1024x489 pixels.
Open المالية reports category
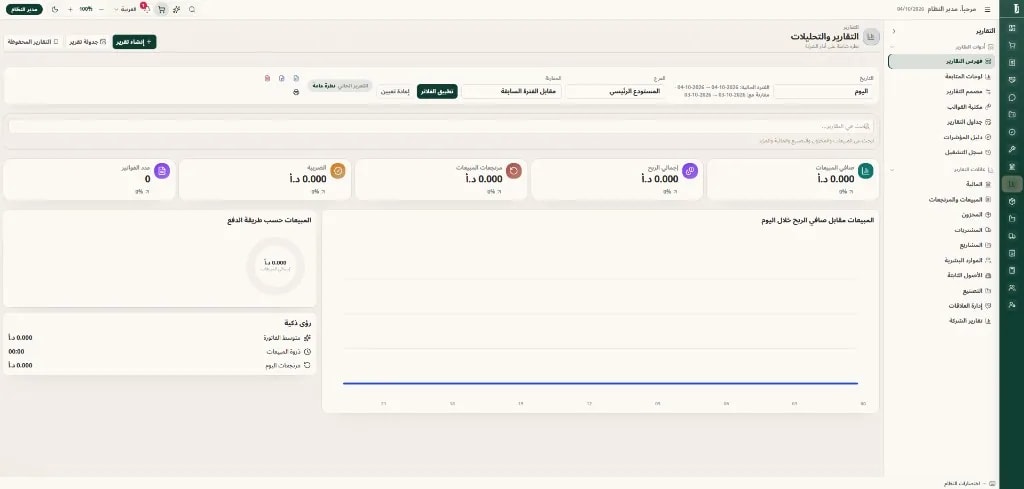click(x=942, y=184)
